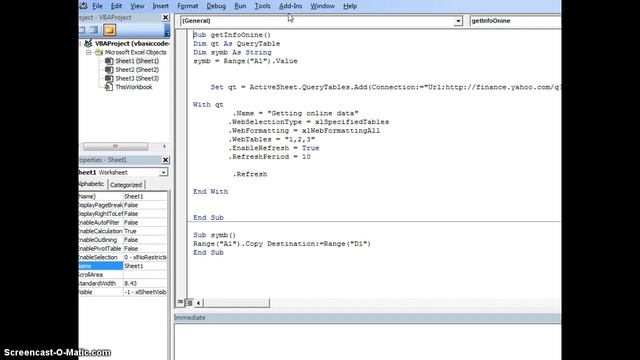This screenshot has width=640, height=360.
Task: Open the Debug menu
Action: pyautogui.click(x=216, y=6)
